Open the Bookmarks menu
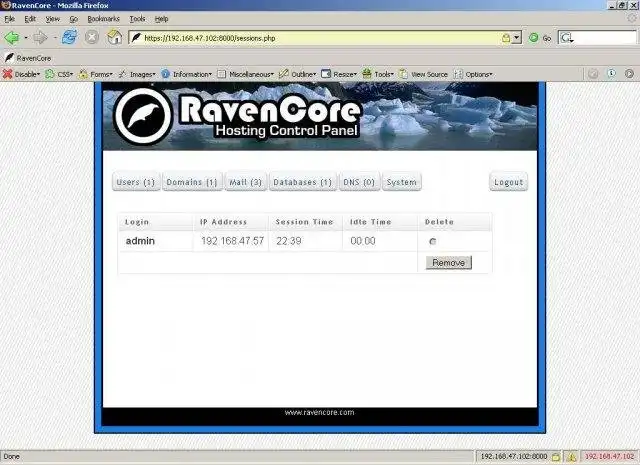640x465 pixels. point(103,19)
